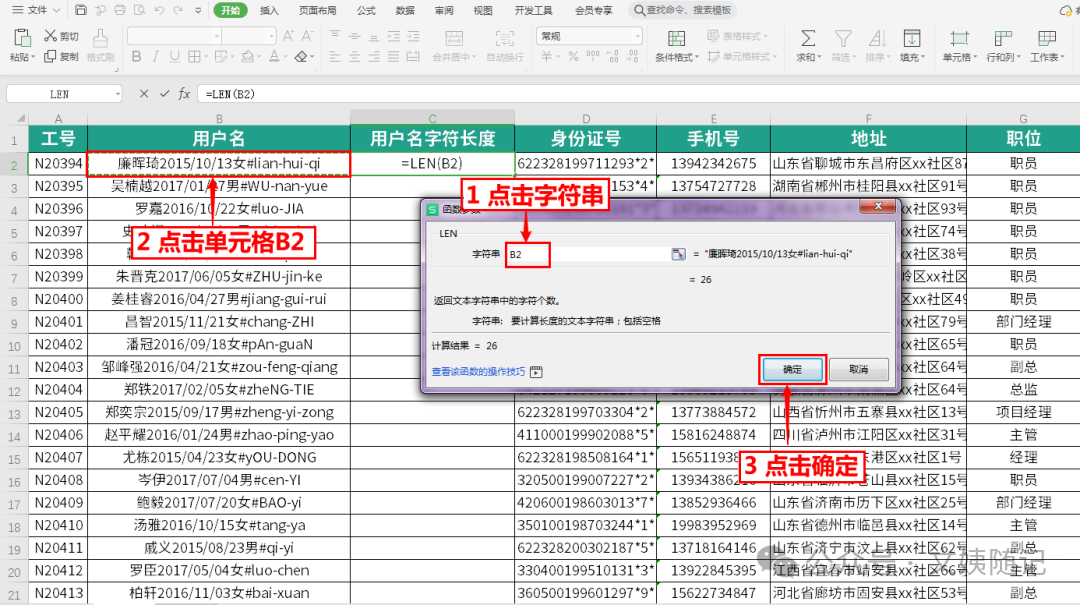
Task: Click the formula bar confirm checkmark
Action: click(164, 94)
